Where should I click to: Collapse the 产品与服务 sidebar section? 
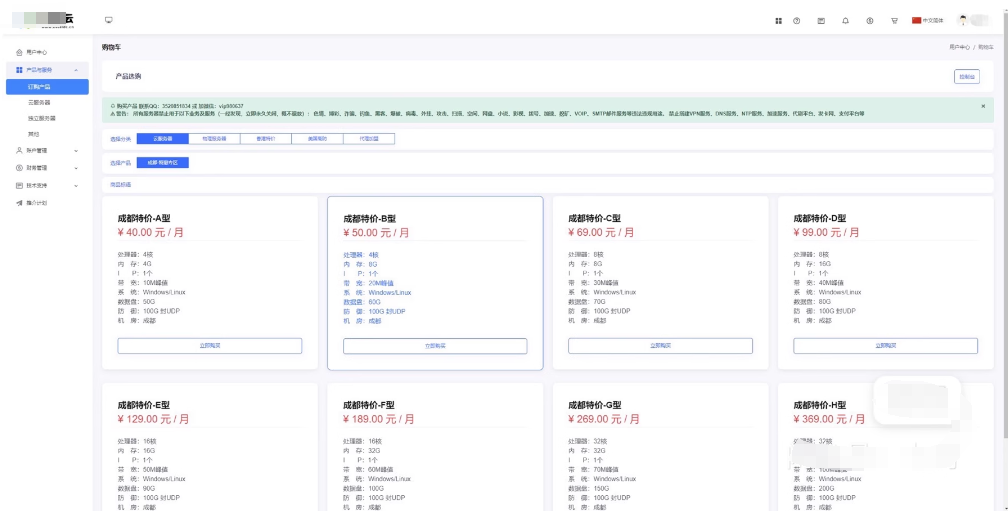[76, 69]
